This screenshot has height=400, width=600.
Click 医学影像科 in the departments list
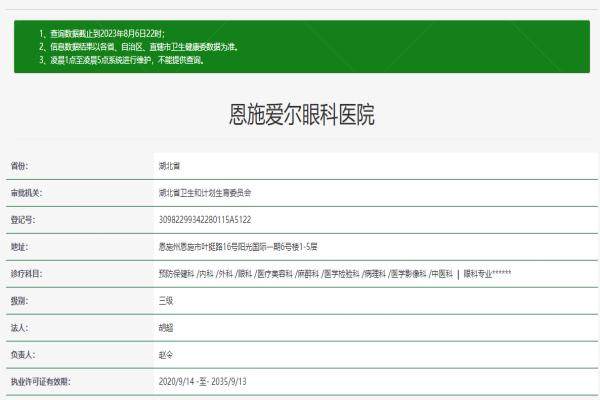(409, 274)
